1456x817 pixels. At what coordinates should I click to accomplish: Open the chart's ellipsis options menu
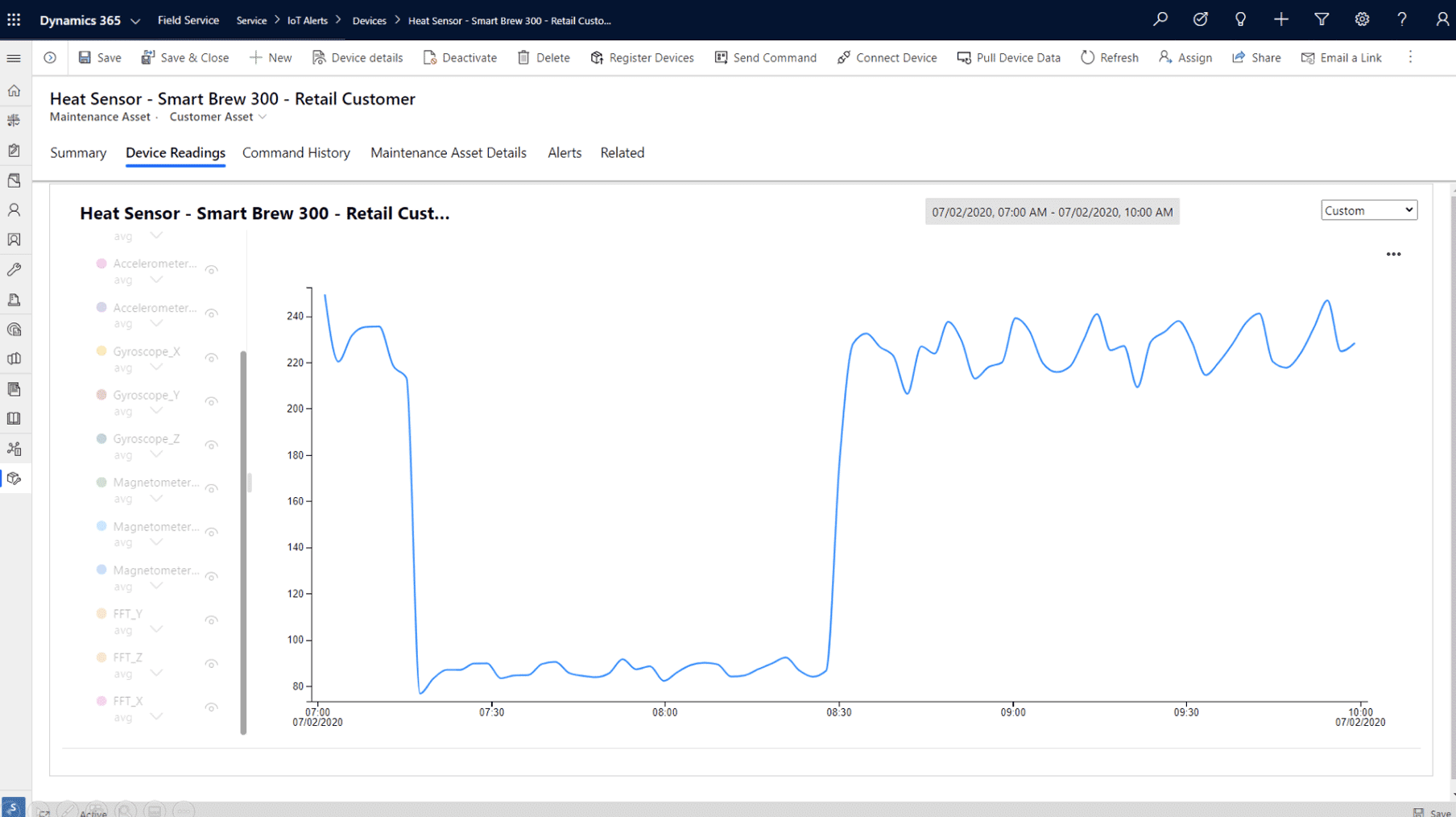pos(1394,254)
